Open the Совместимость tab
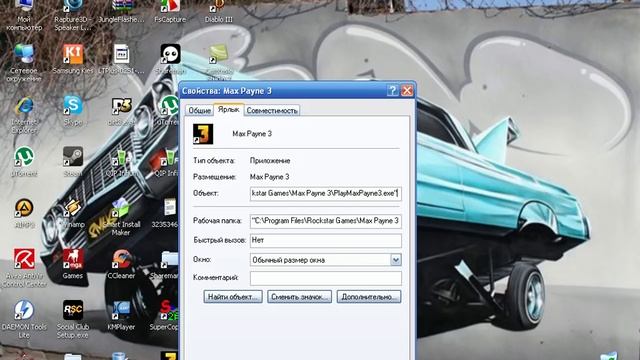The width and height of the screenshot is (640, 360). click(x=272, y=111)
